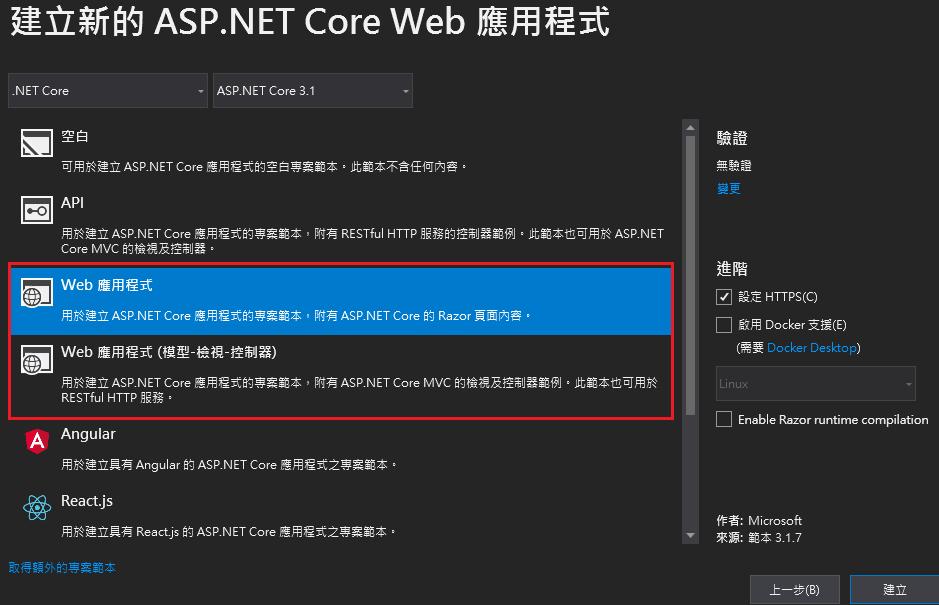
Task: Click the 作者: Microsoft text
Action: pyautogui.click(x=759, y=520)
